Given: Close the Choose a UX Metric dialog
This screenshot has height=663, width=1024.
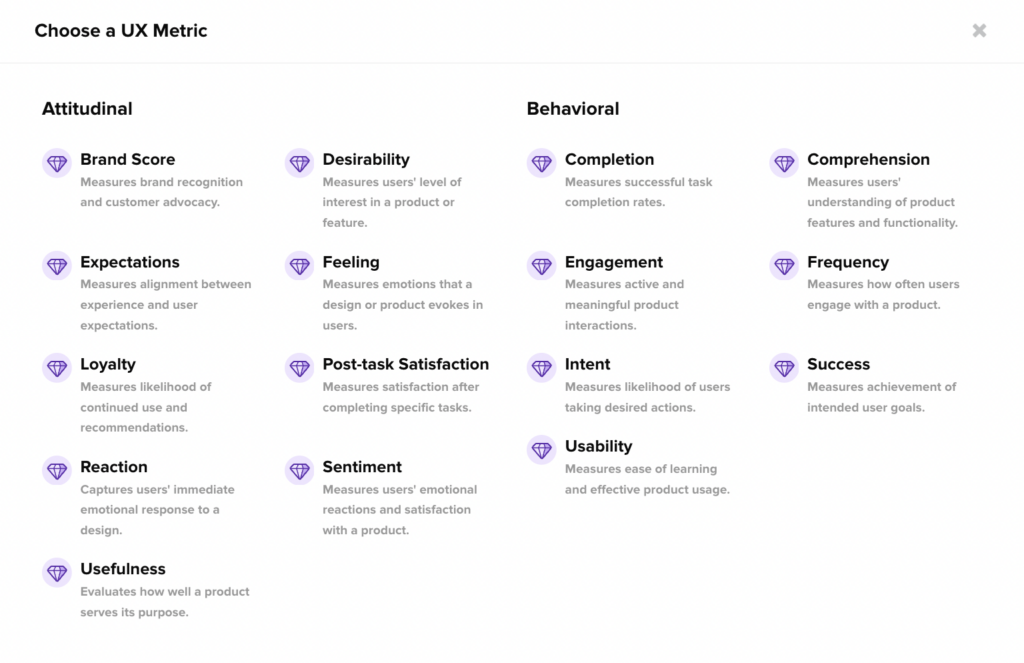Looking at the screenshot, I should (979, 31).
